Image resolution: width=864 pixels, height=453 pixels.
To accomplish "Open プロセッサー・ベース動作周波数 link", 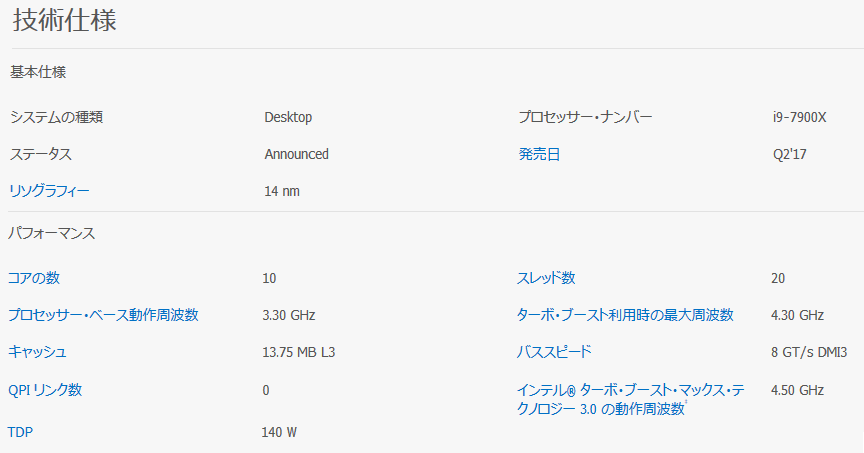I will (x=103, y=315).
